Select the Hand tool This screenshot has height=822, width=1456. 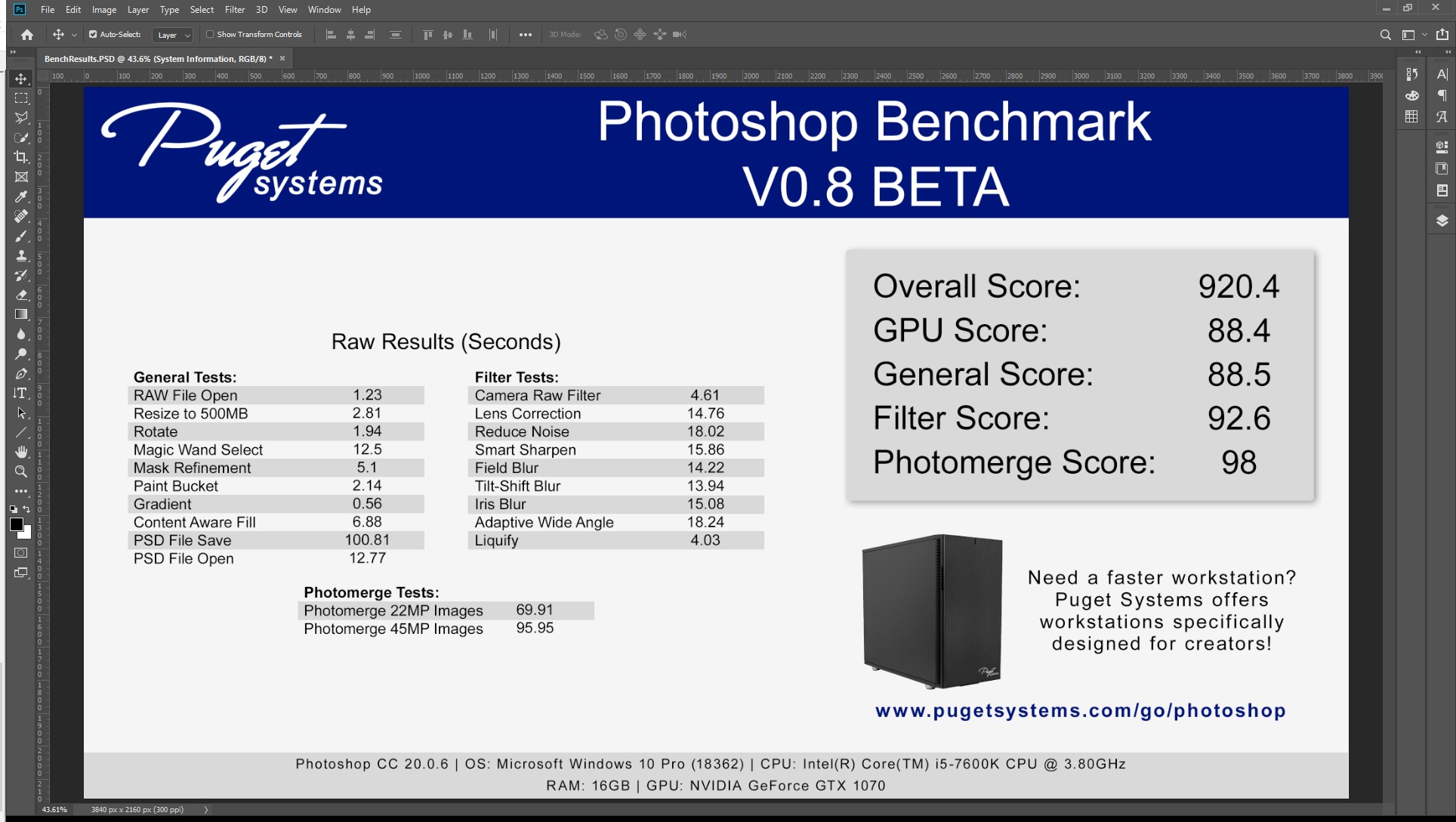tap(20, 452)
